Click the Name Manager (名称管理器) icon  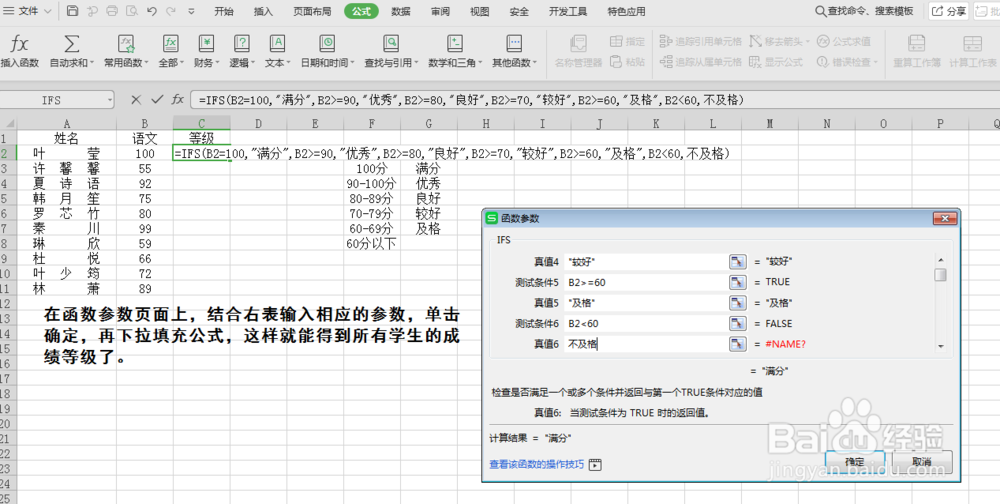[x=578, y=44]
